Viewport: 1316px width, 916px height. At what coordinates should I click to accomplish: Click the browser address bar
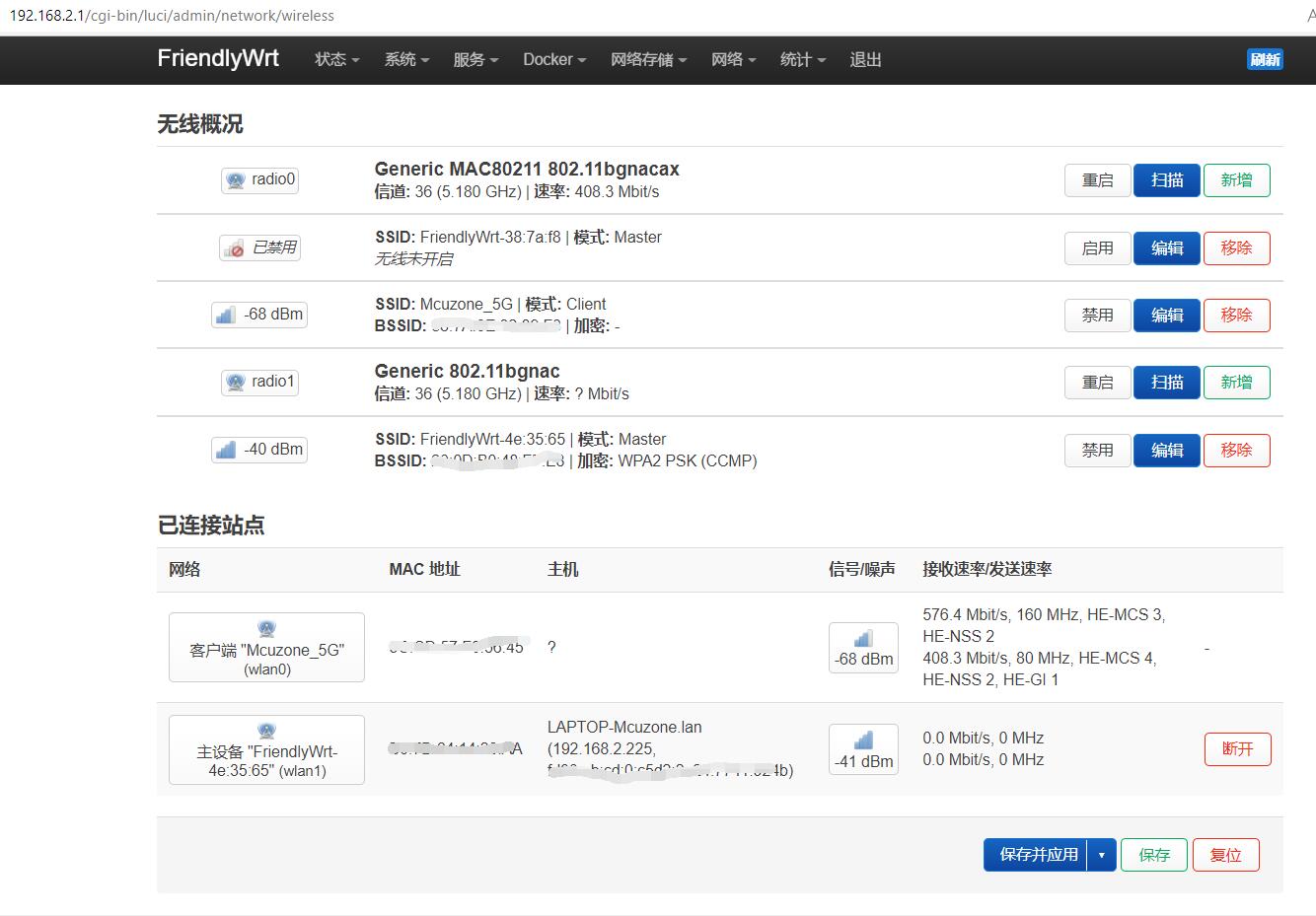[x=395, y=16]
